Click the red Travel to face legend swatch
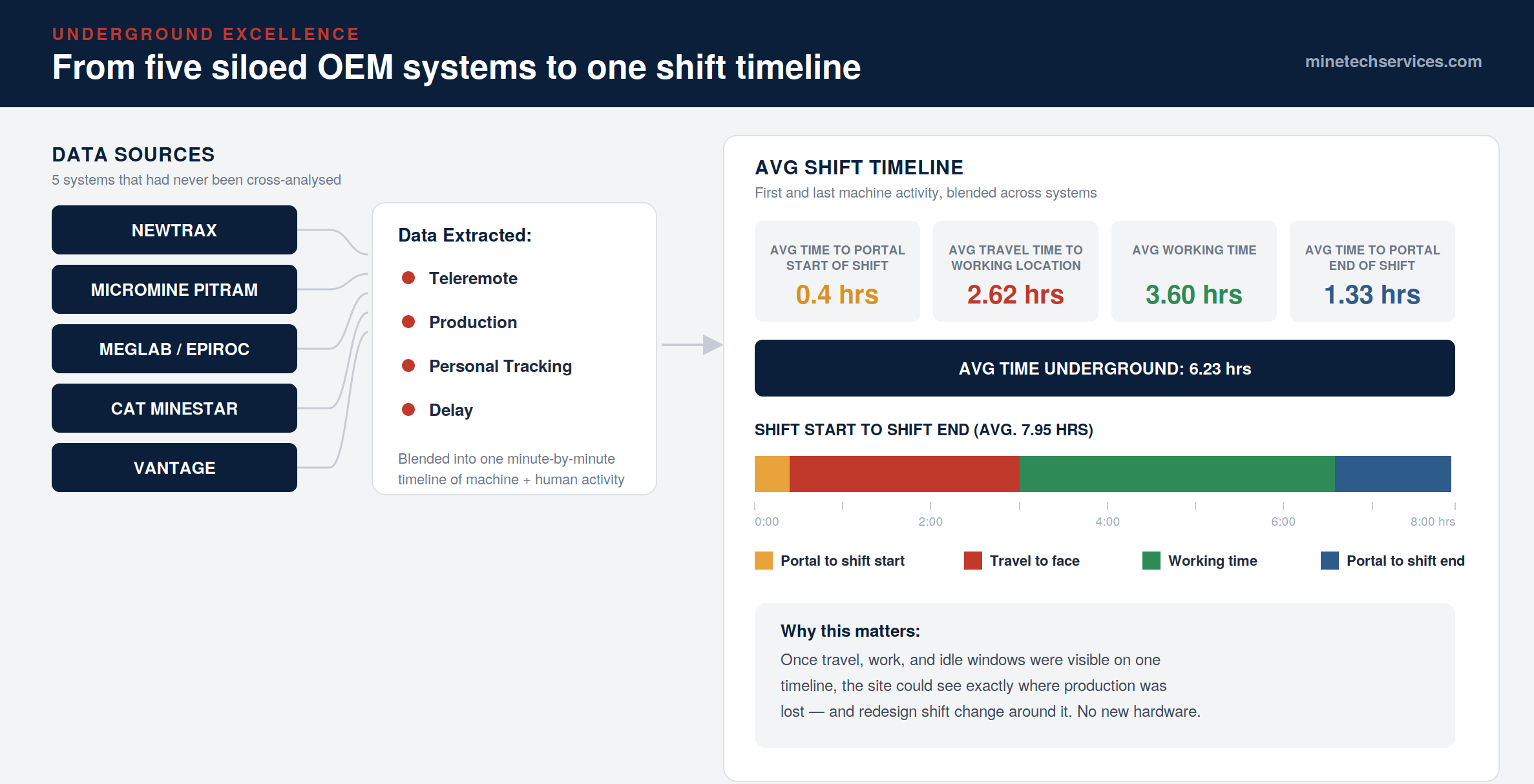 tap(973, 561)
